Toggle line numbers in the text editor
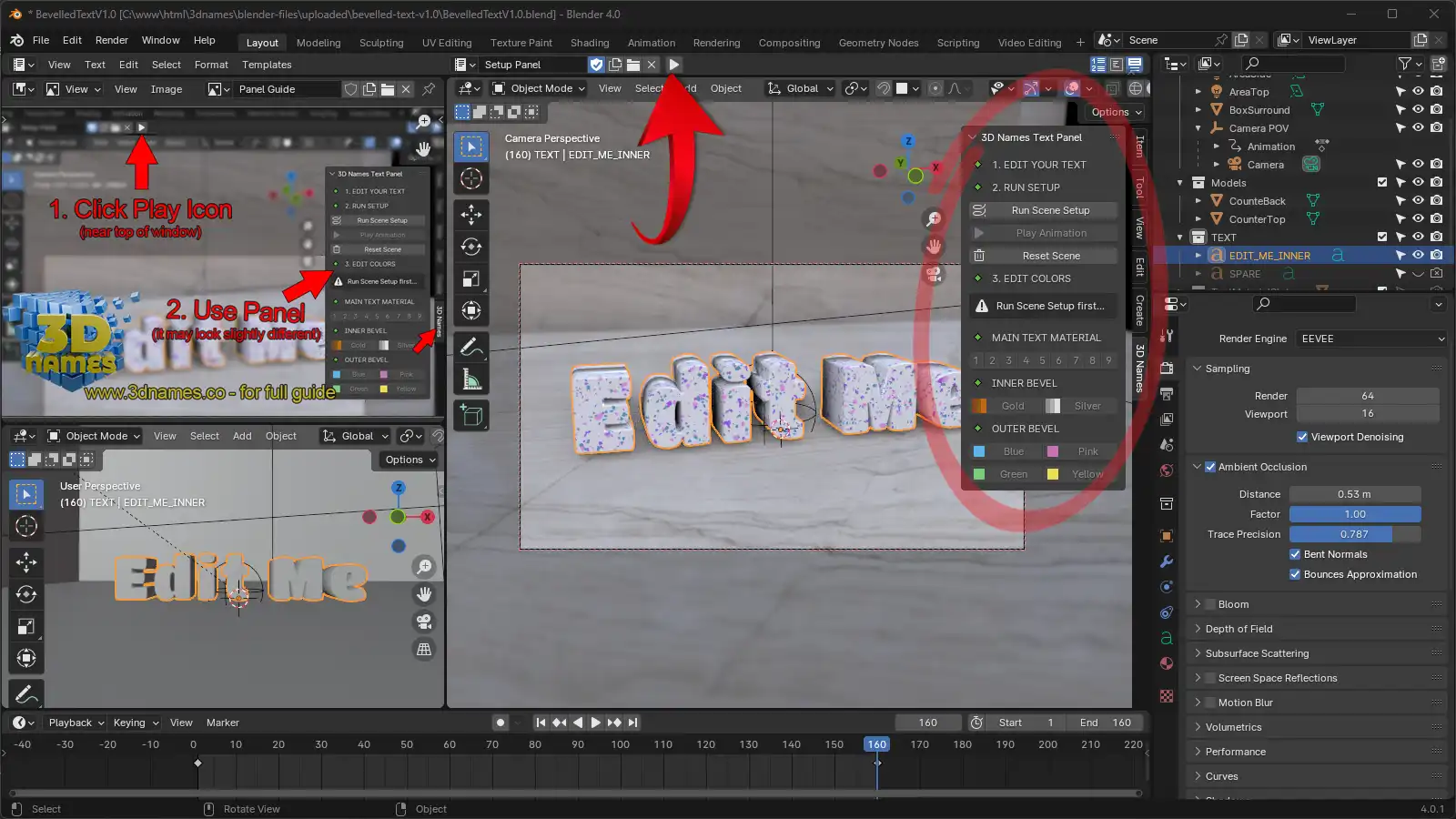 (x=1098, y=65)
